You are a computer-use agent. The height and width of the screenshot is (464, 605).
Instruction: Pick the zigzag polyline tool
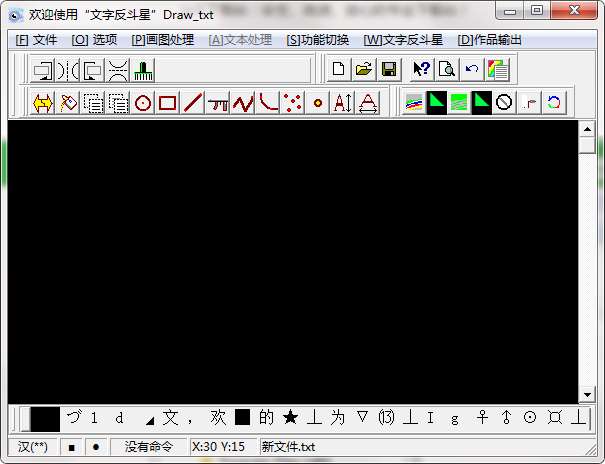coord(243,103)
